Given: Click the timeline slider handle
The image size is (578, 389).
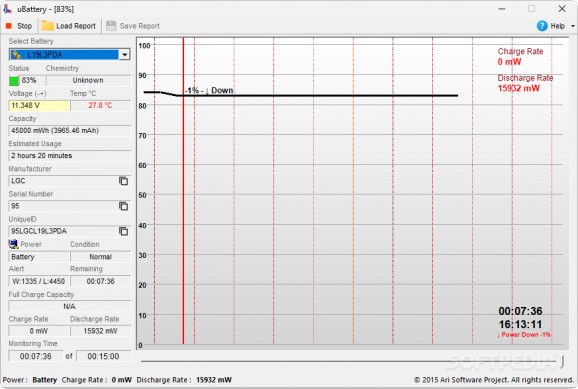Looking at the screenshot, I should point(562,361).
